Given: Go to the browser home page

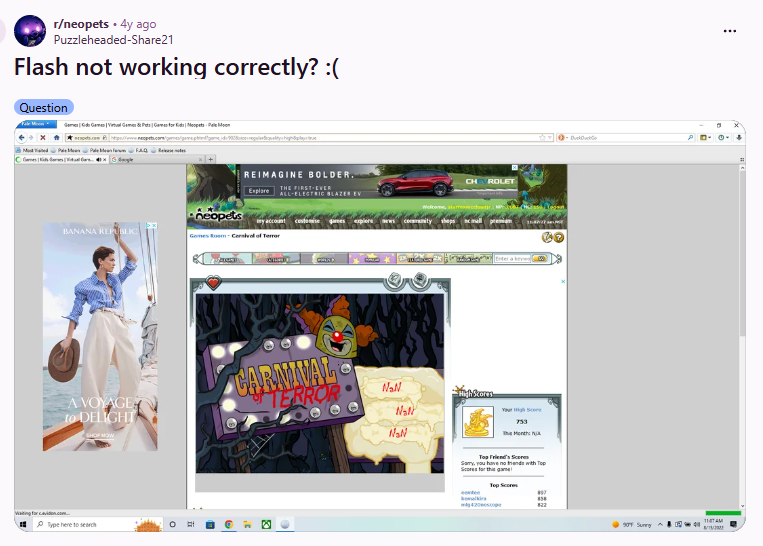Looking at the screenshot, I should (x=56, y=138).
